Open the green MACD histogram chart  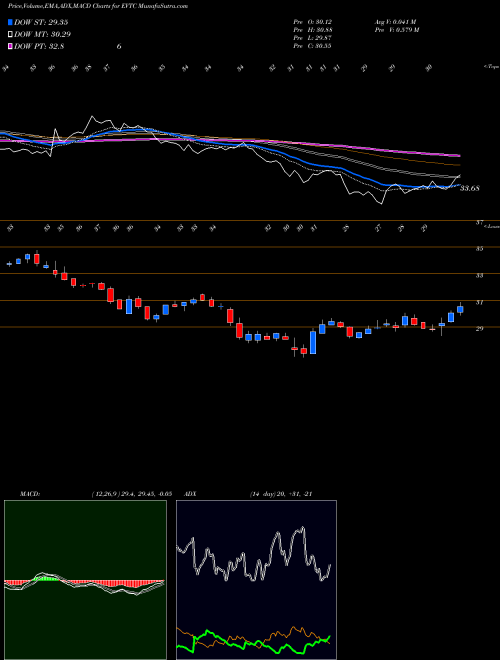[x=85, y=580]
